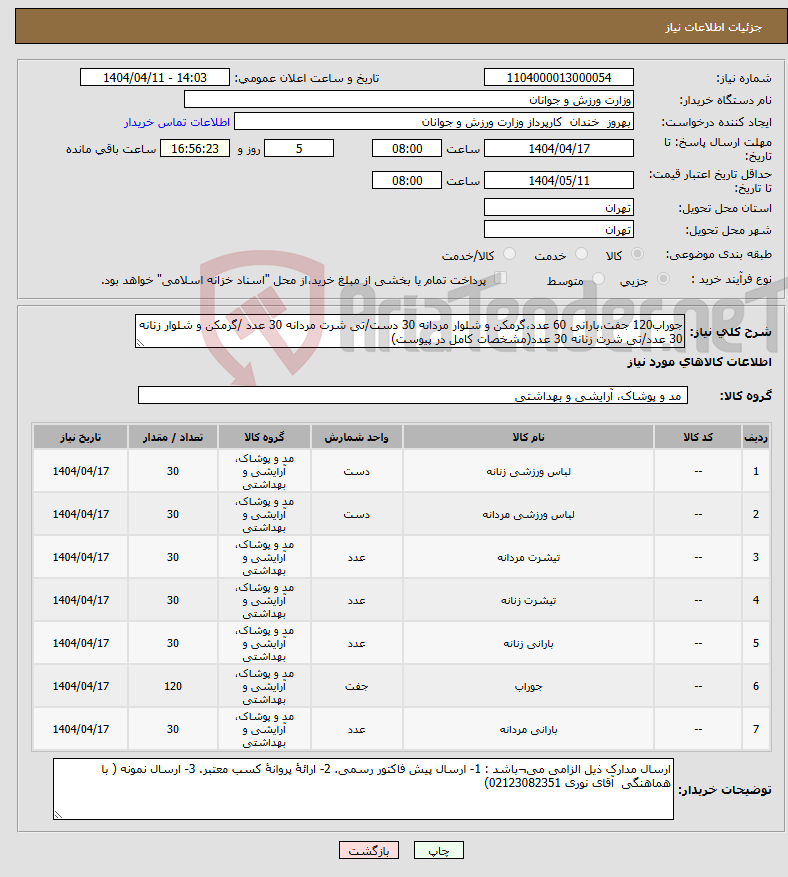
Task: Click unit جفت in the جوراب row
Action: click(x=356, y=686)
